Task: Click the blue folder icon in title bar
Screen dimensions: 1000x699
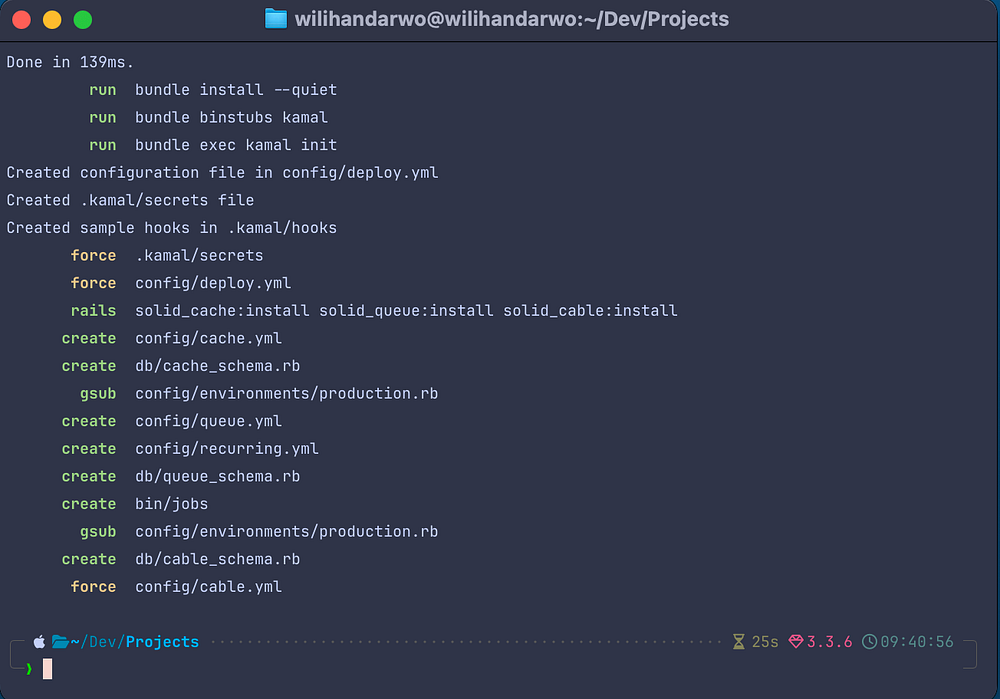Action: pos(276,19)
